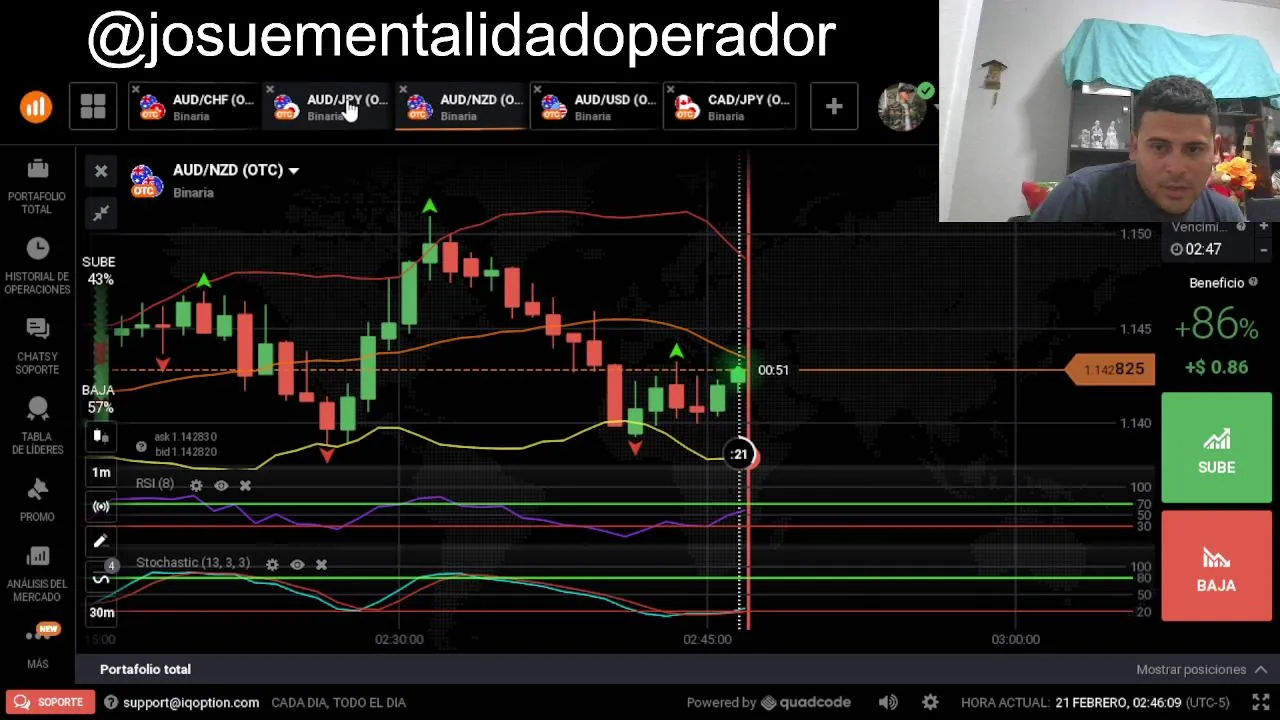Image resolution: width=1280 pixels, height=720 pixels.
Task: Open the 1m candle interval selector
Action: (x=101, y=472)
